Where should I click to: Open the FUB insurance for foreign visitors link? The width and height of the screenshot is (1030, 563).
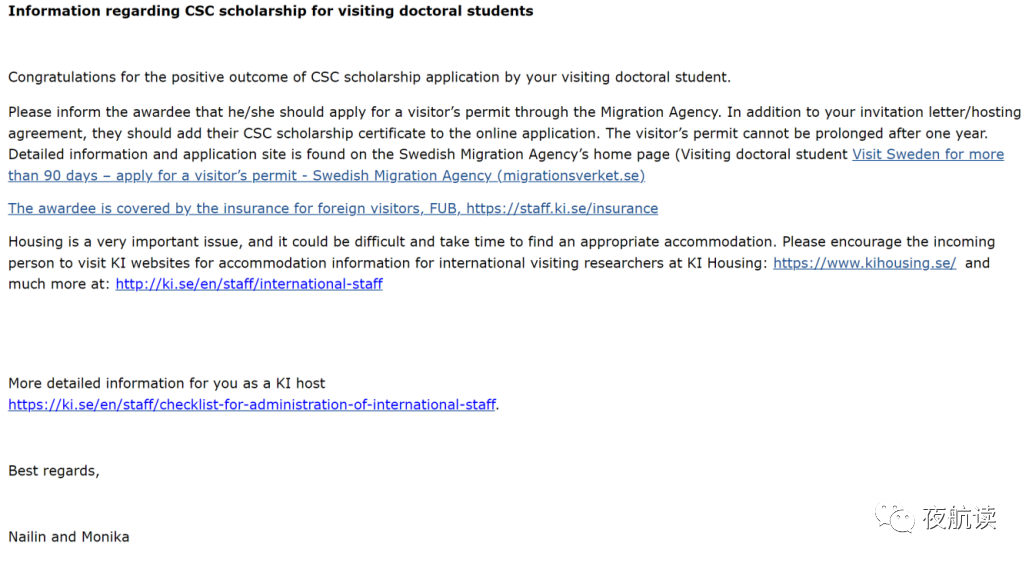[x=333, y=209]
